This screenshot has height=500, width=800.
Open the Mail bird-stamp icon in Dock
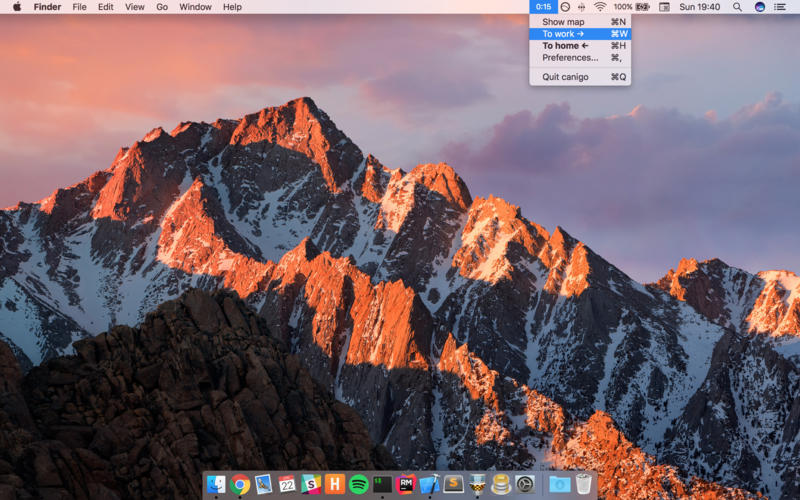tap(264, 484)
